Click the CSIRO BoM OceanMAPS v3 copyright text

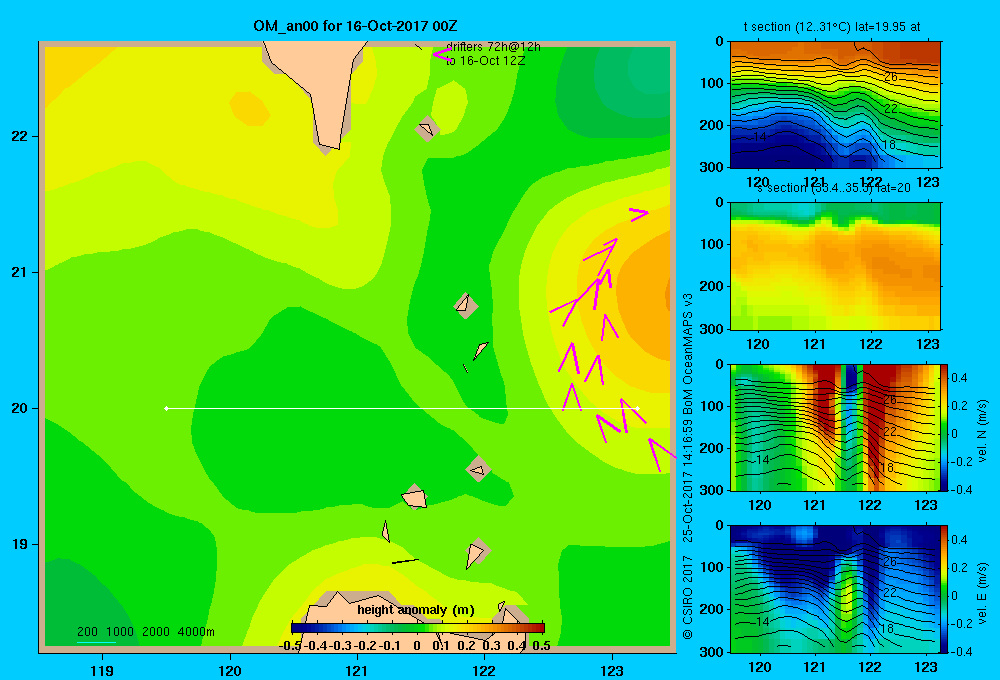point(688,466)
